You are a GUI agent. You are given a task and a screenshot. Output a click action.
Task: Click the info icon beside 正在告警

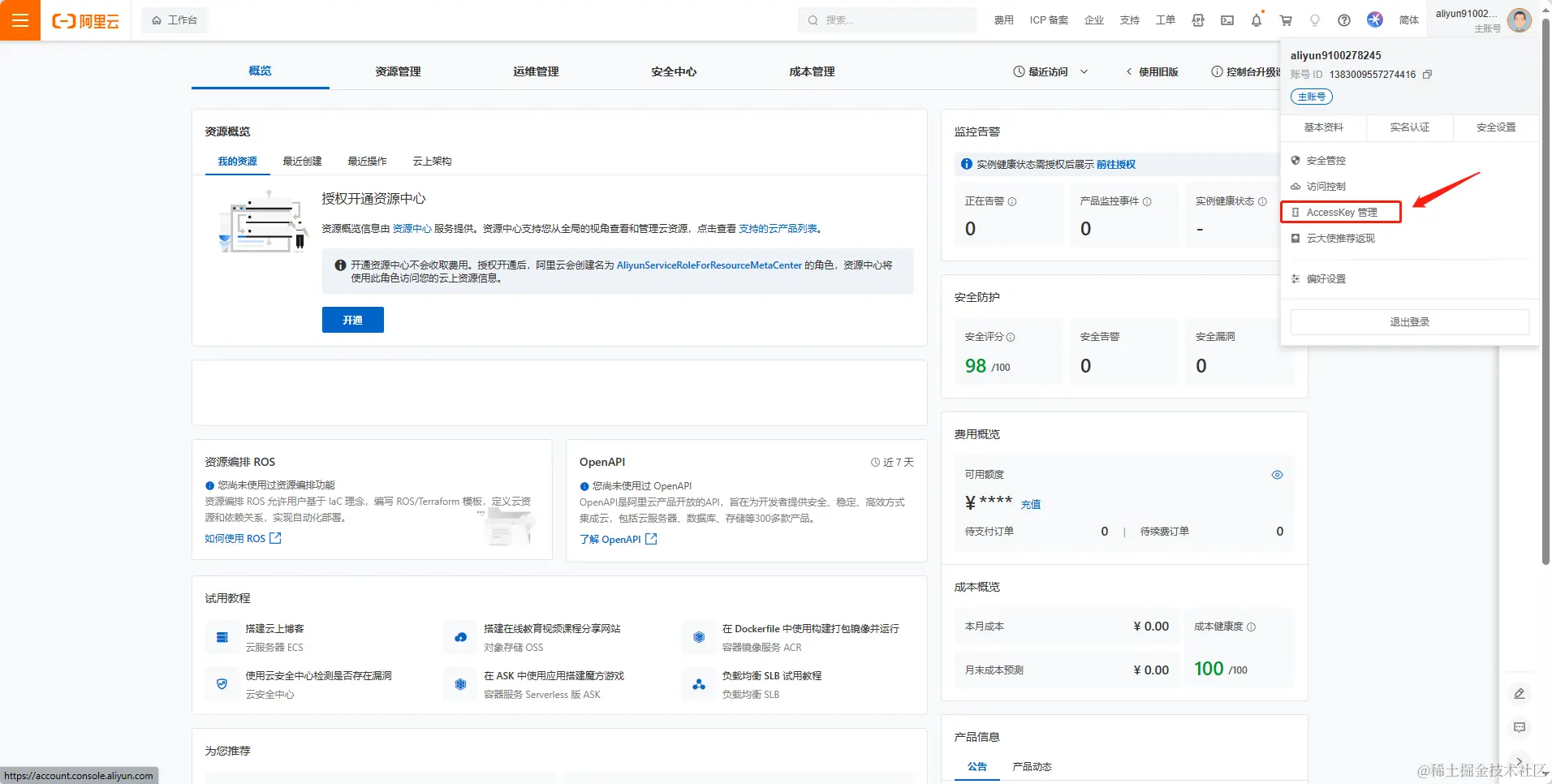pos(1012,201)
